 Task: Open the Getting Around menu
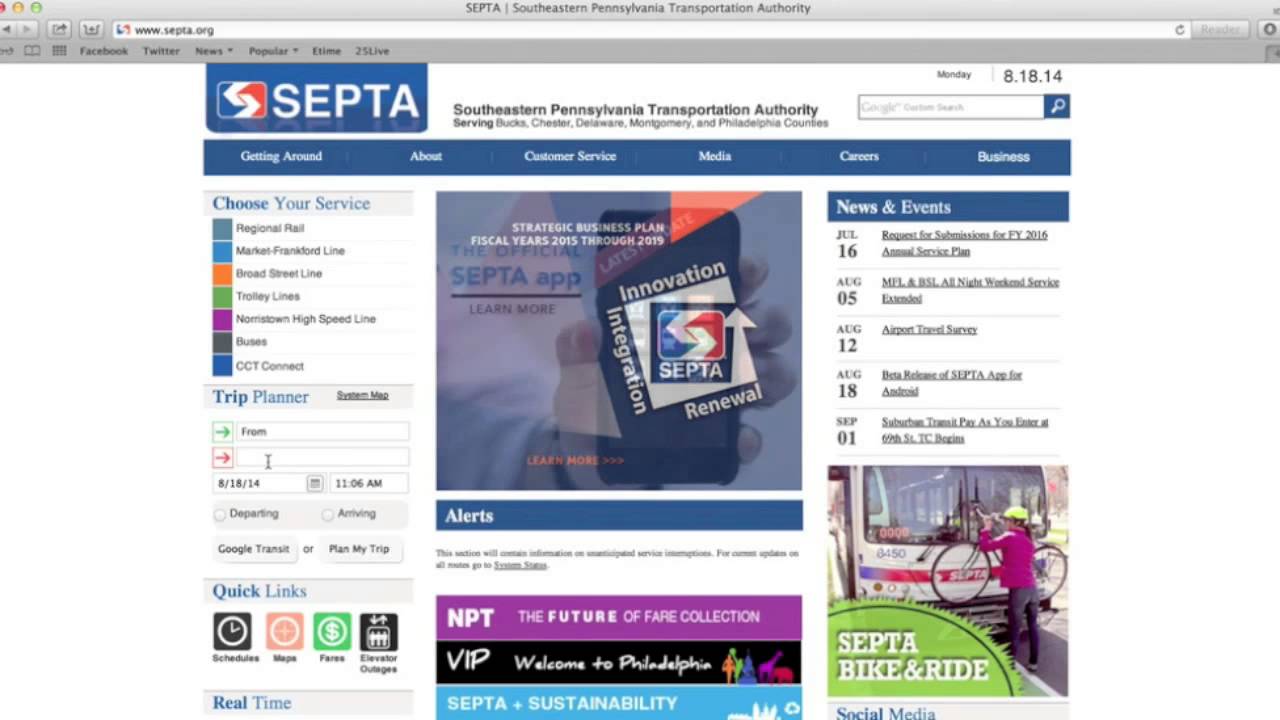pos(281,156)
